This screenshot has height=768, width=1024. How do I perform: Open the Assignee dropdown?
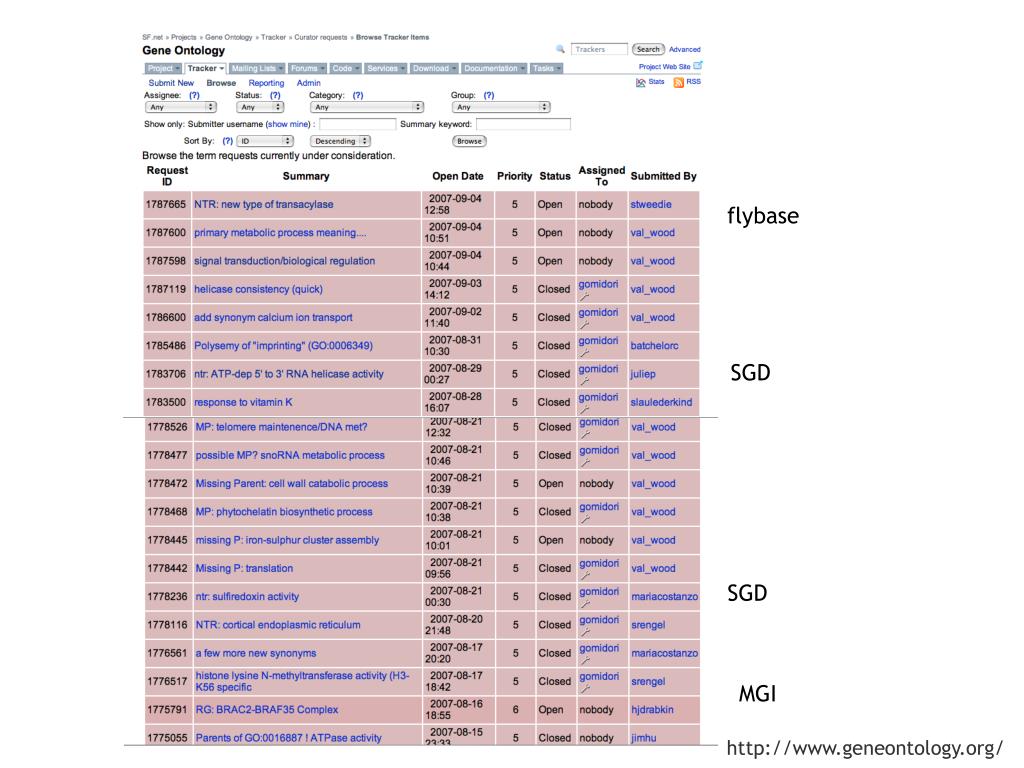[181, 107]
